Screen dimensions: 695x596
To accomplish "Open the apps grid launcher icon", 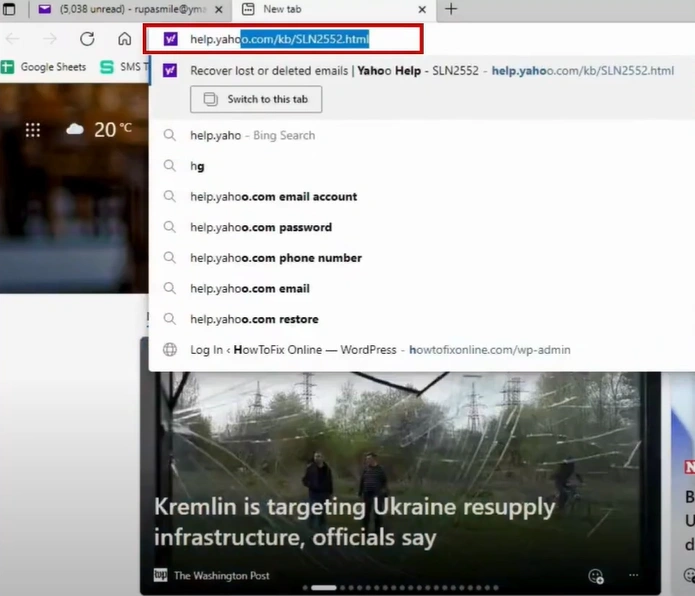I will [x=33, y=130].
